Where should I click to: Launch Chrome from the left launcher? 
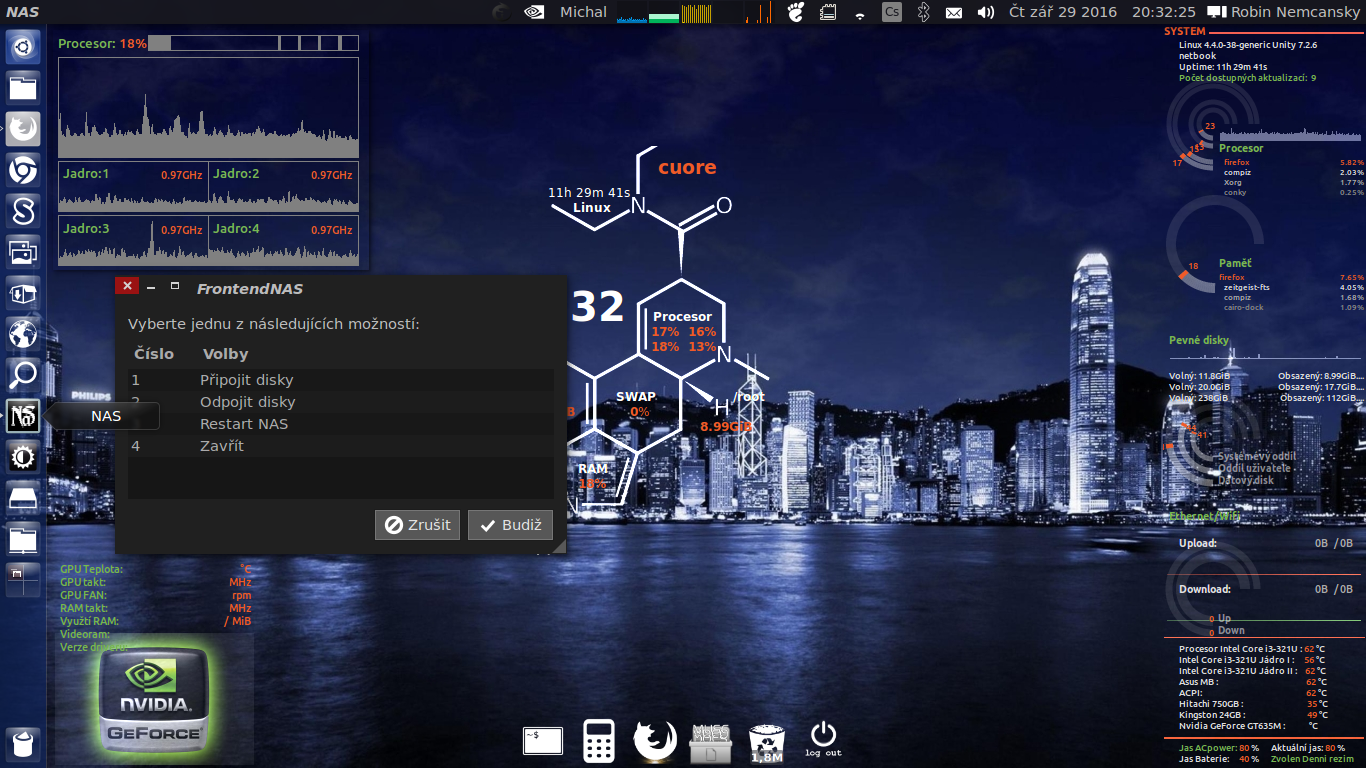pyautogui.click(x=23, y=171)
